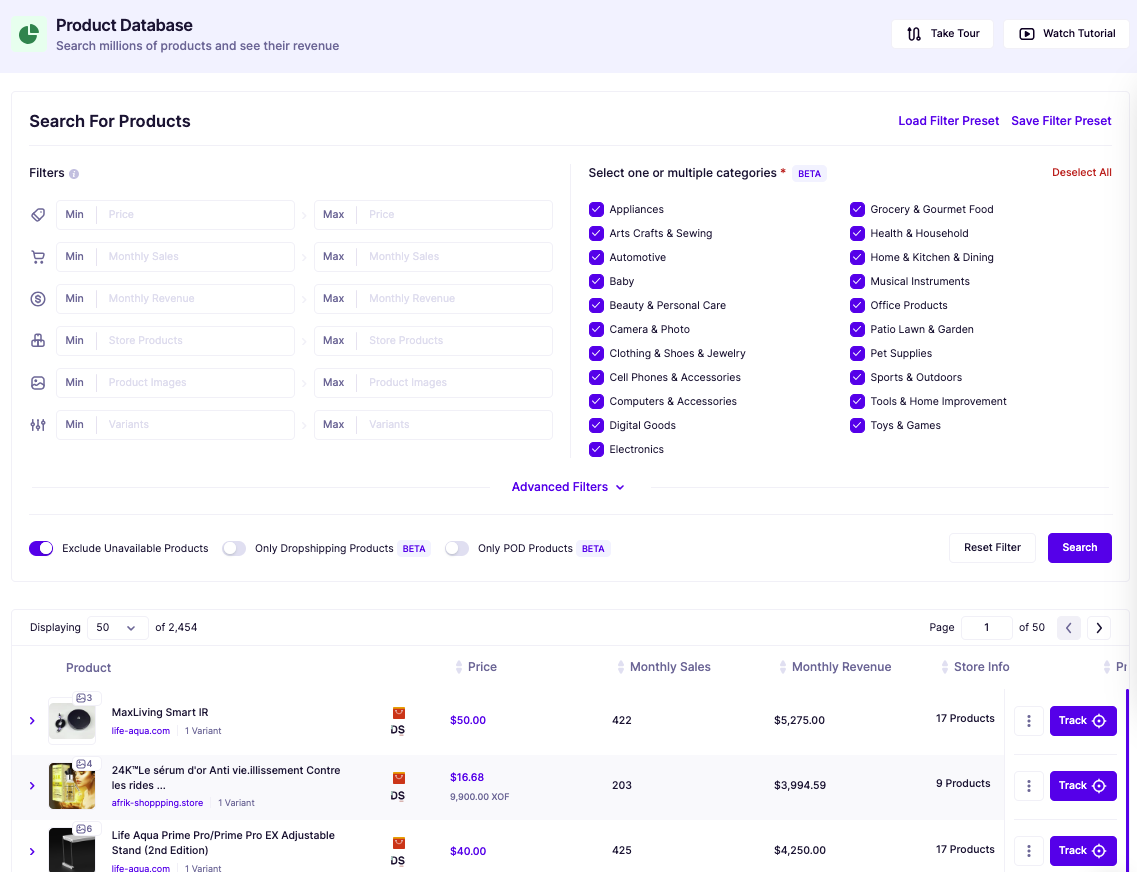Open the Displaying 50 results dropdown
Image resolution: width=1137 pixels, height=872 pixels.
117,627
